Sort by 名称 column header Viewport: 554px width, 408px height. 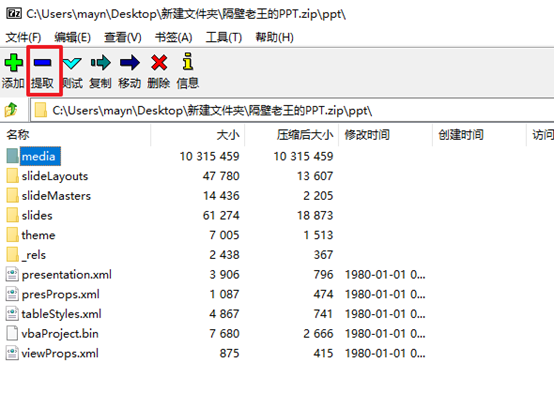76,135
